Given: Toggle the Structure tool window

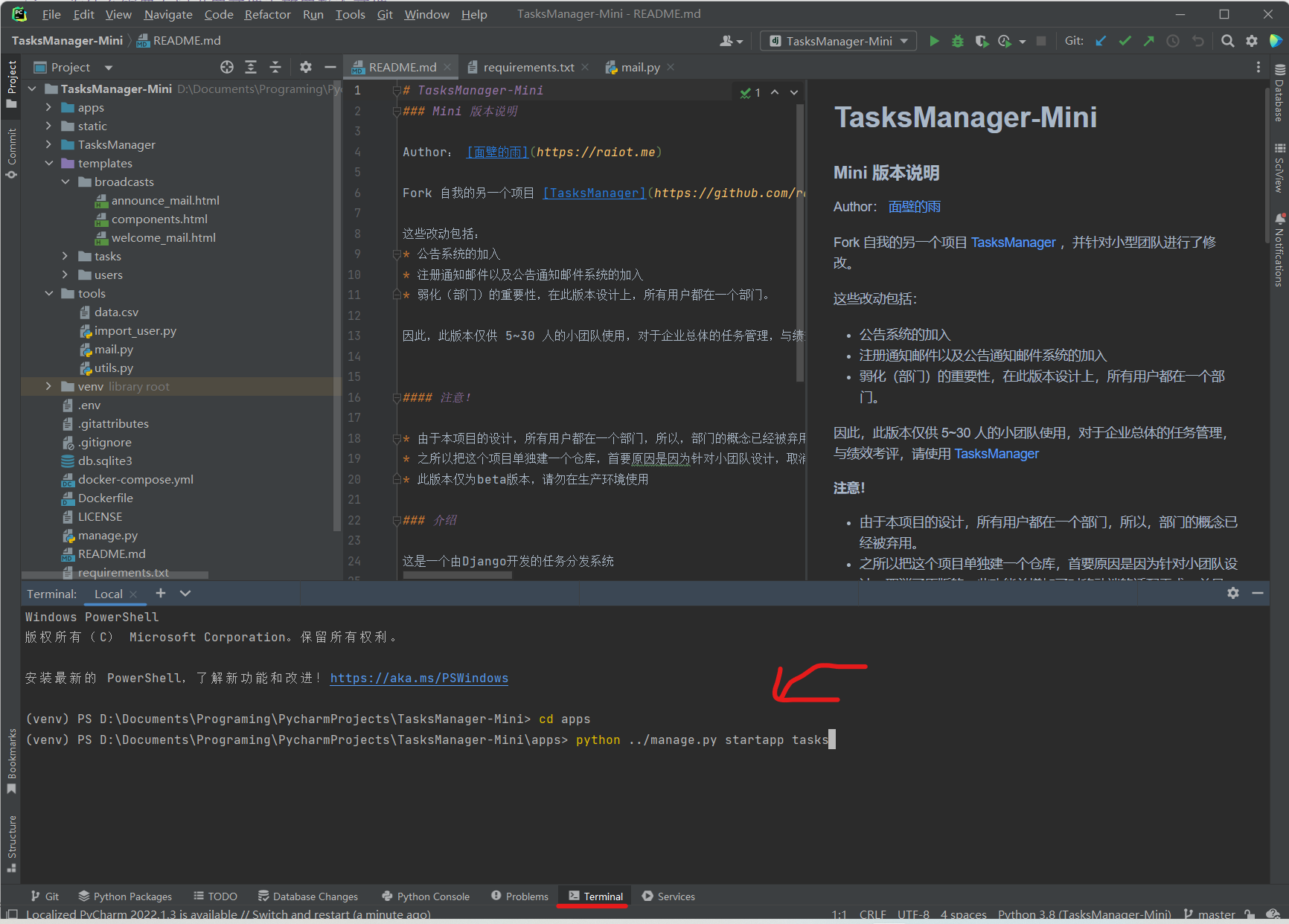Looking at the screenshot, I should (x=11, y=843).
